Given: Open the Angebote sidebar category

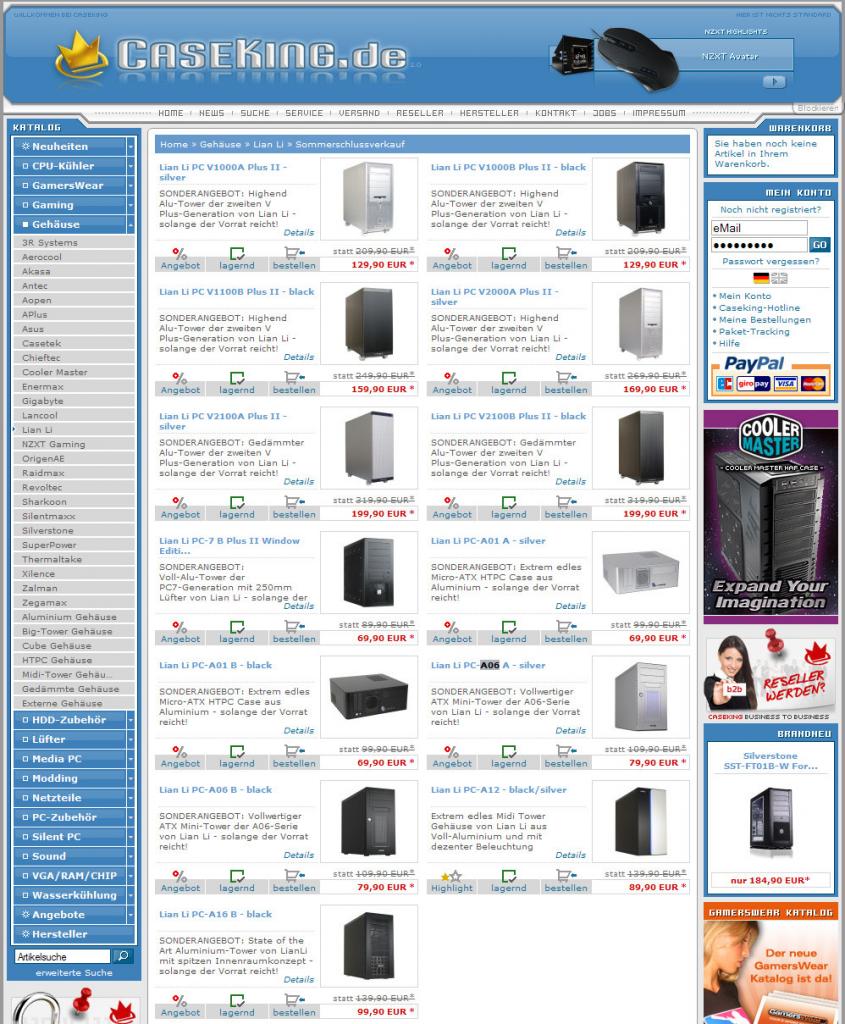Looking at the screenshot, I should click(69, 915).
